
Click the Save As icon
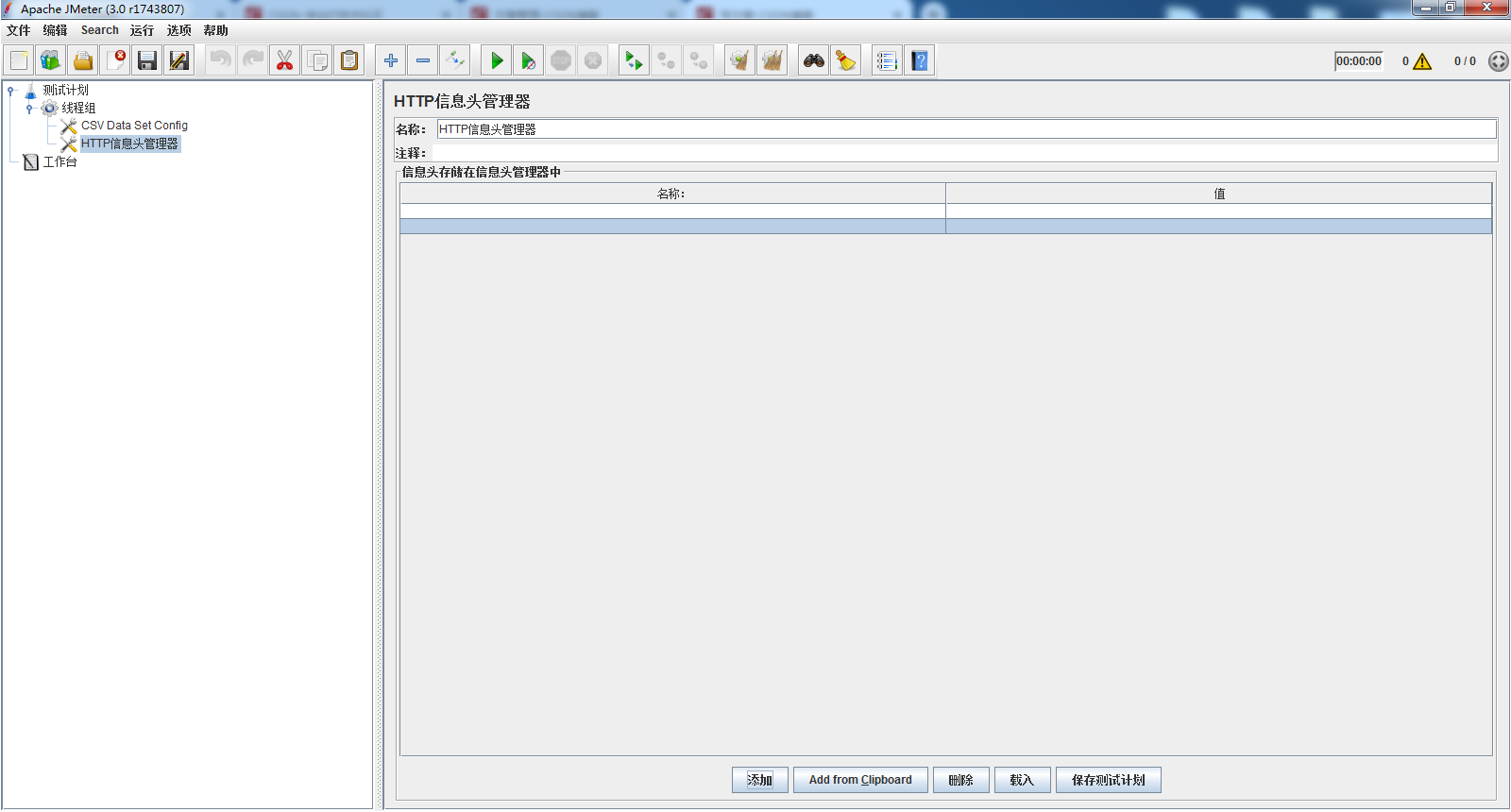click(x=179, y=60)
